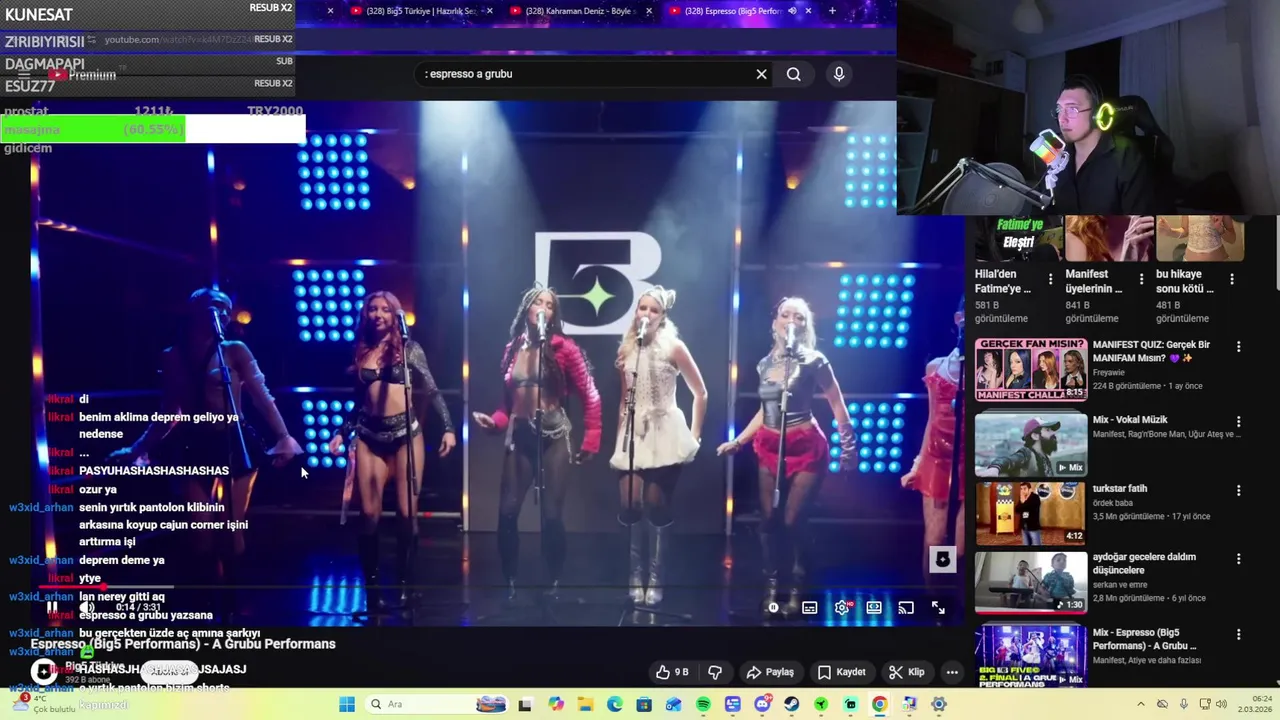Image resolution: width=1280 pixels, height=720 pixels.
Task: Dislike the video with thumbs down
Action: point(715,672)
